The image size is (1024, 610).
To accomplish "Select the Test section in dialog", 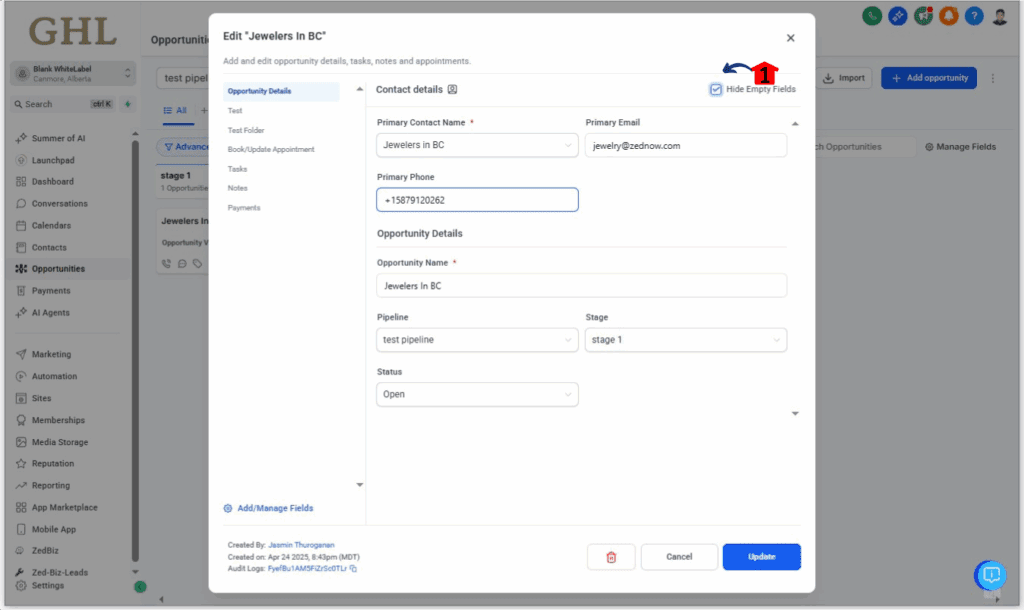I will pyautogui.click(x=235, y=111).
